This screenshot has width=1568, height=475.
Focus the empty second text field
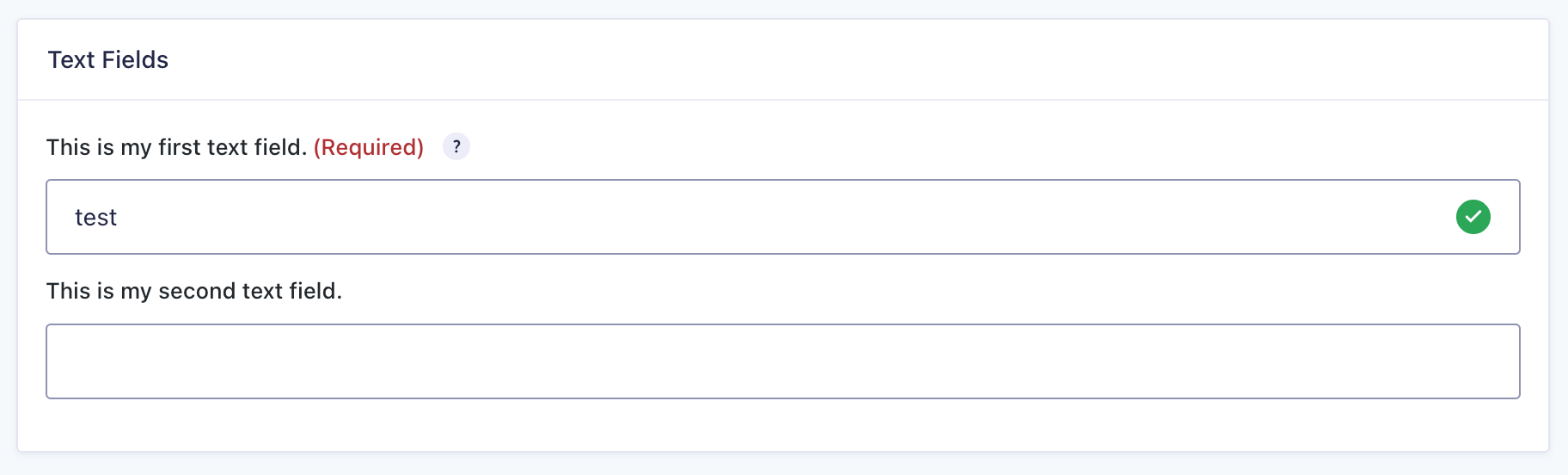coord(783,361)
